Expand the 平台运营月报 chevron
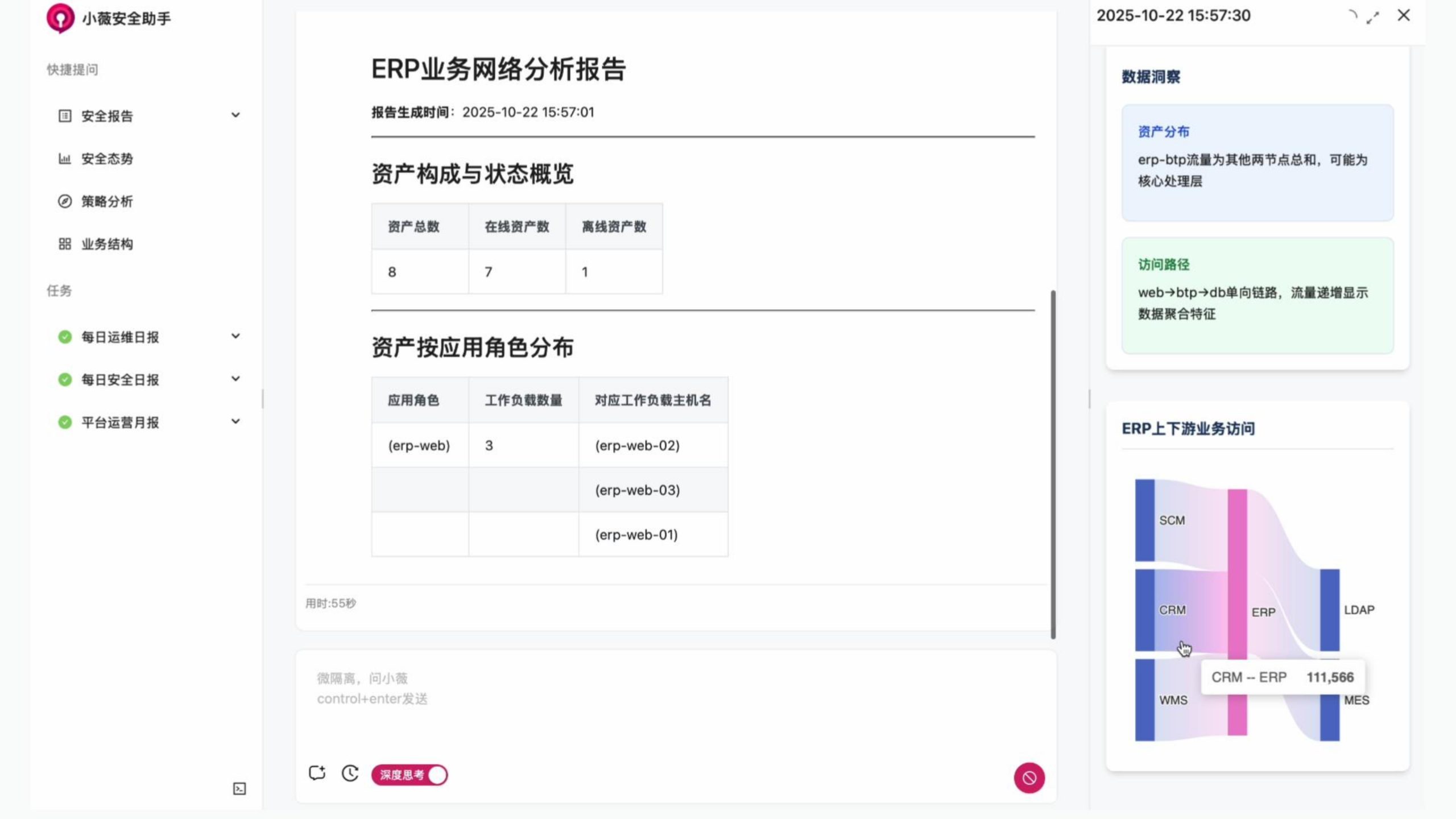Viewport: 1456px width, 819px height. [x=235, y=421]
